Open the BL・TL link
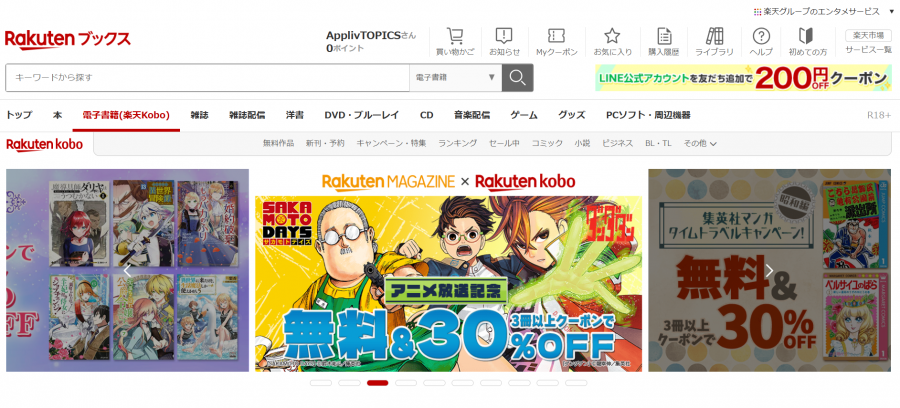900x408 pixels. pyautogui.click(x=658, y=143)
